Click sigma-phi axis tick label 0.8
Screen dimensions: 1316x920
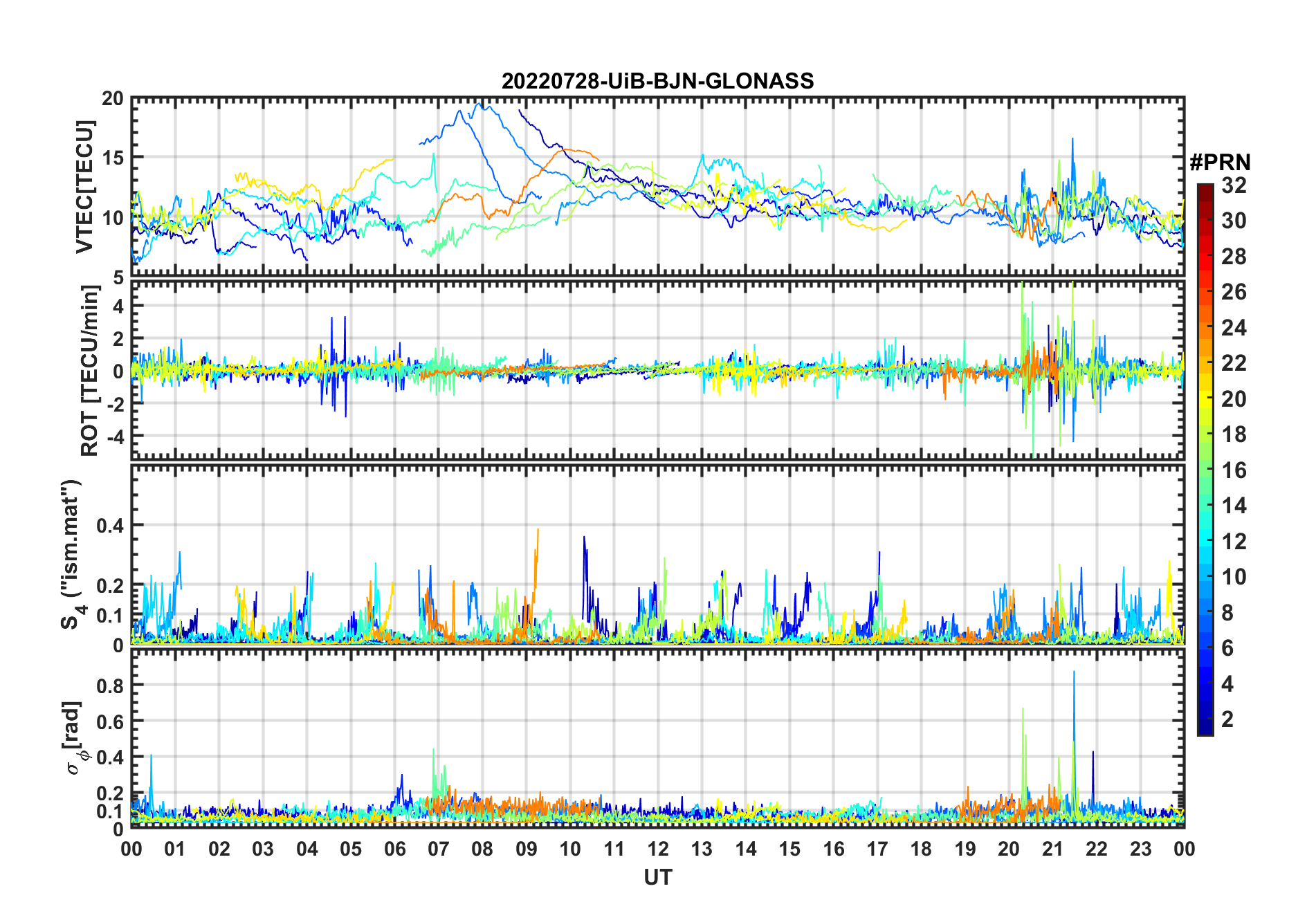pyautogui.click(x=110, y=686)
